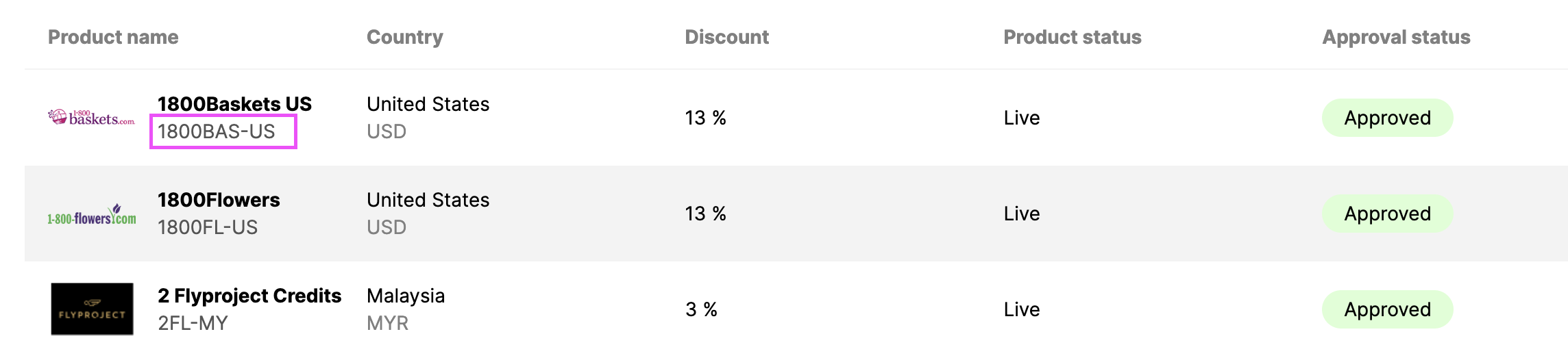Sort by the Approval status column header
Image resolution: width=1568 pixels, height=360 pixels.
click(x=1396, y=37)
